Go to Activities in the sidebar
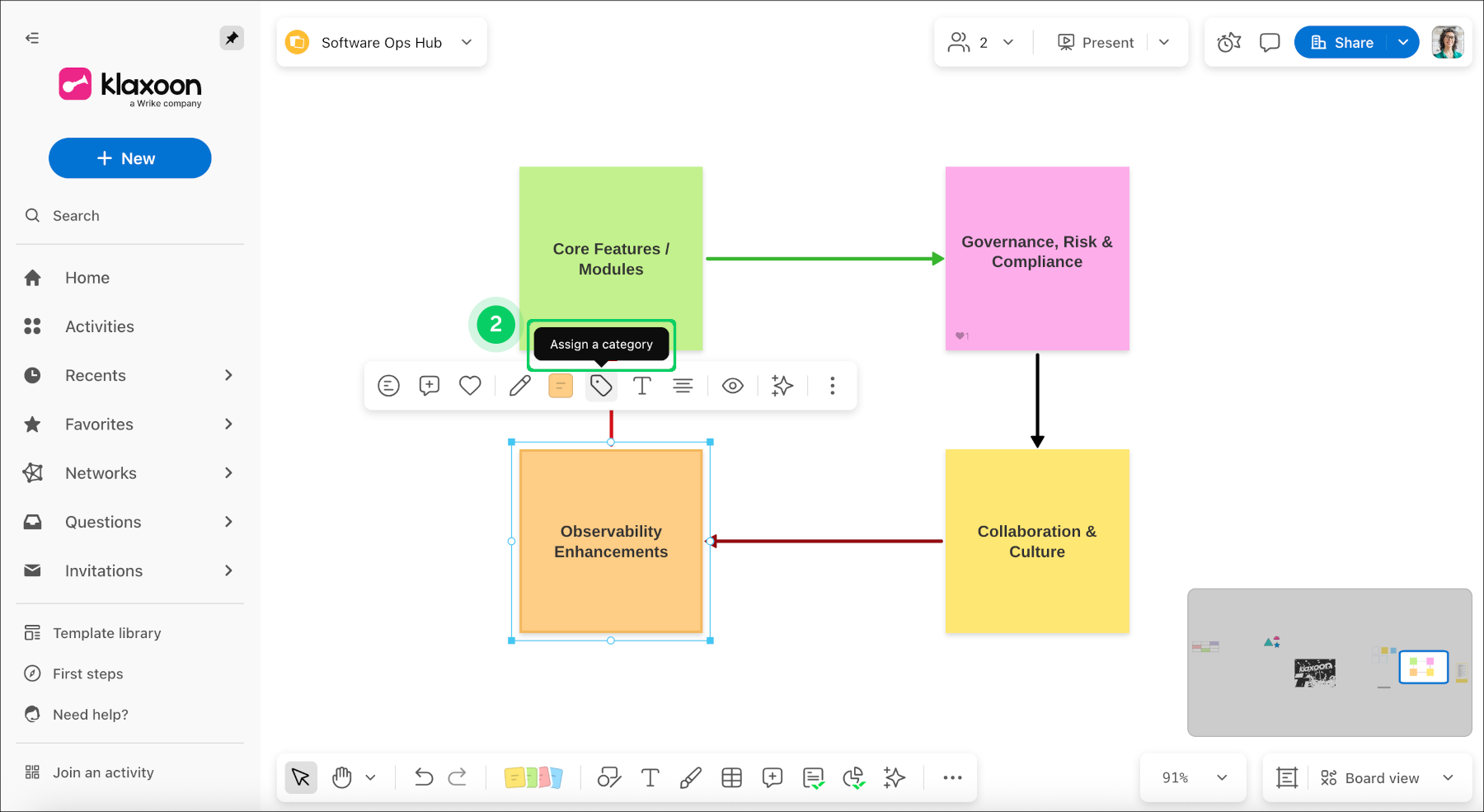1484x812 pixels. pyautogui.click(x=99, y=326)
